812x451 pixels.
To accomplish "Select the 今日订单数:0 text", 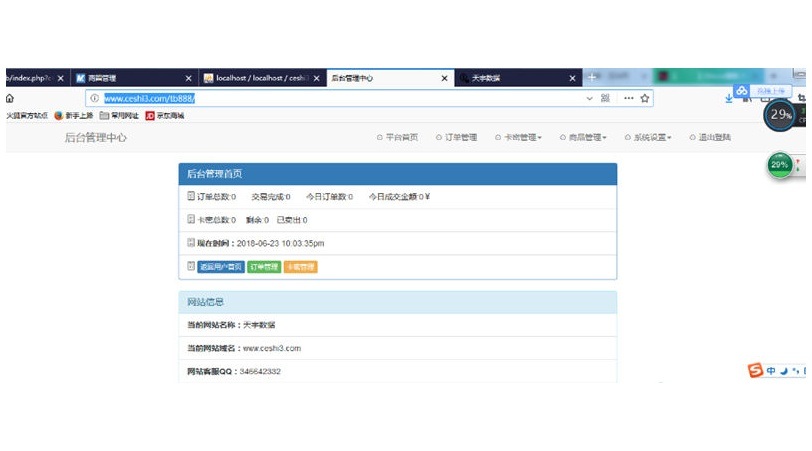I will coord(329,197).
